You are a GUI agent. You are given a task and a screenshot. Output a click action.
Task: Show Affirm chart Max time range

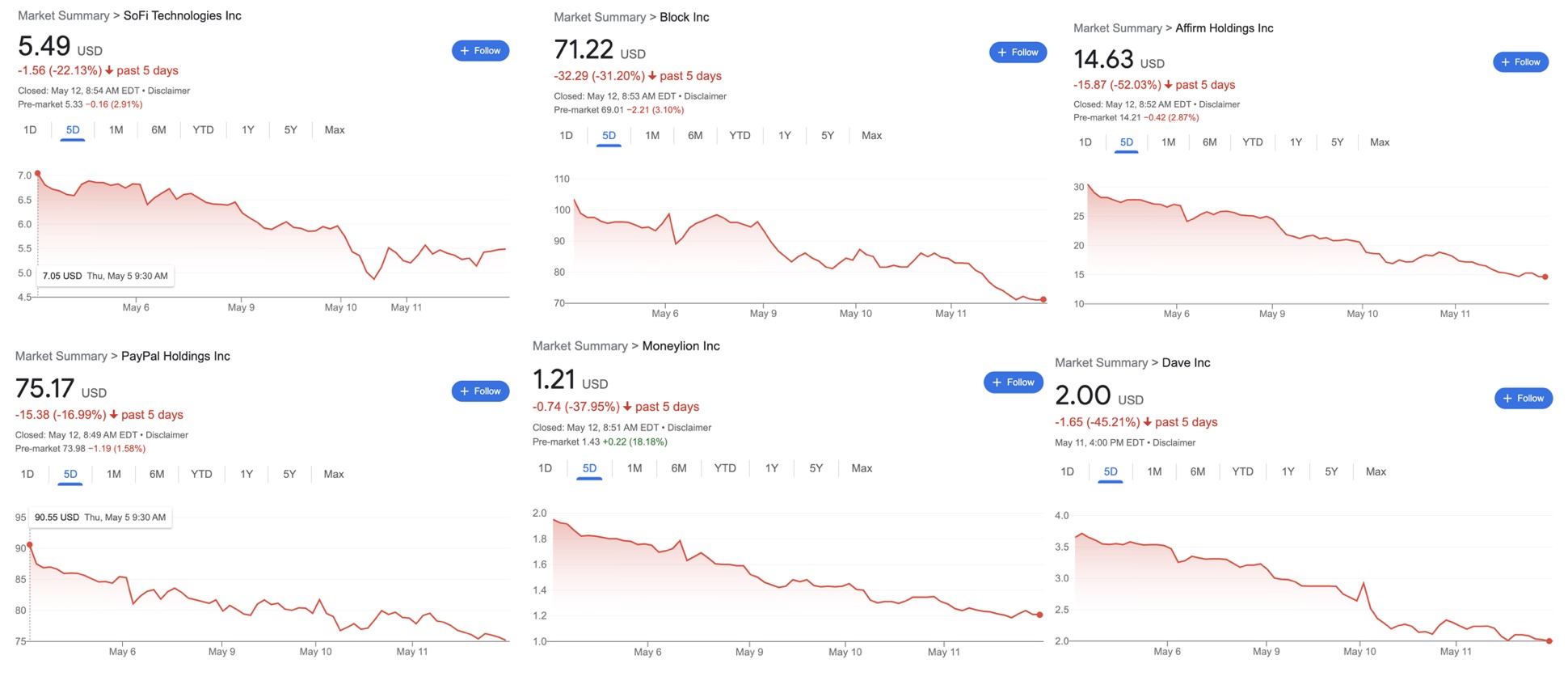(1380, 142)
